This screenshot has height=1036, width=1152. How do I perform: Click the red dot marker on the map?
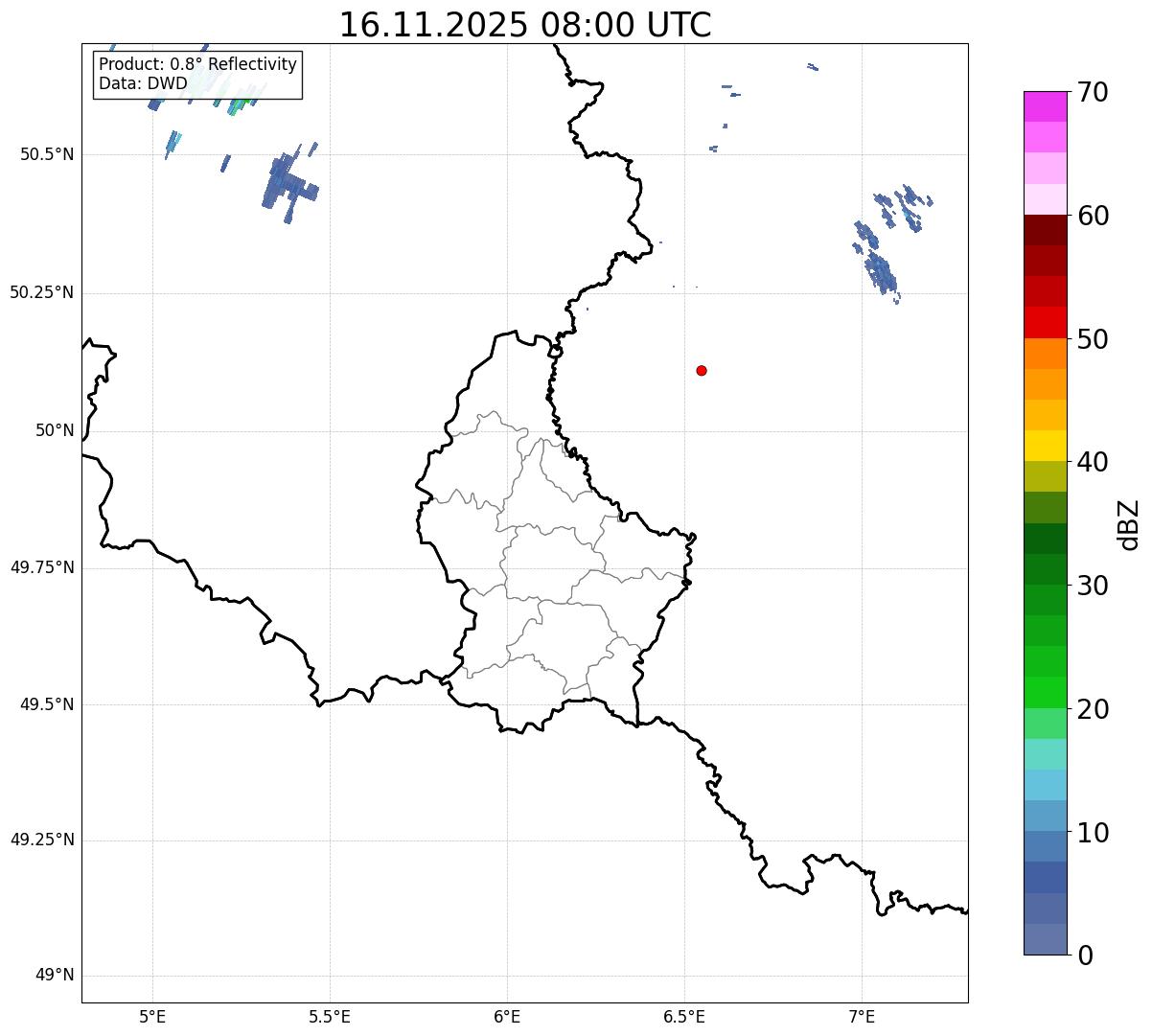point(702,371)
